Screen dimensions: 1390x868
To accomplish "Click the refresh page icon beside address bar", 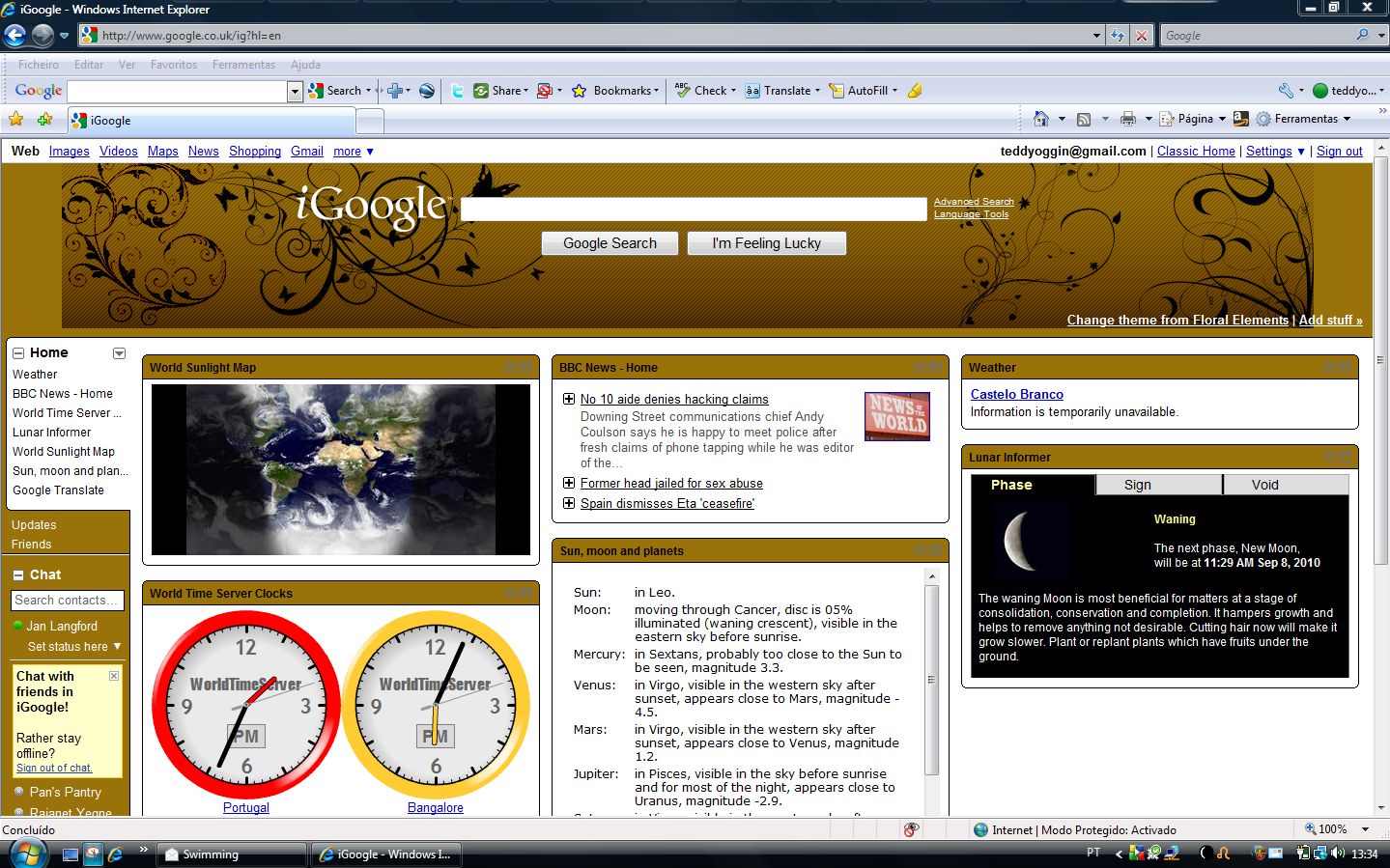I will (x=1118, y=36).
